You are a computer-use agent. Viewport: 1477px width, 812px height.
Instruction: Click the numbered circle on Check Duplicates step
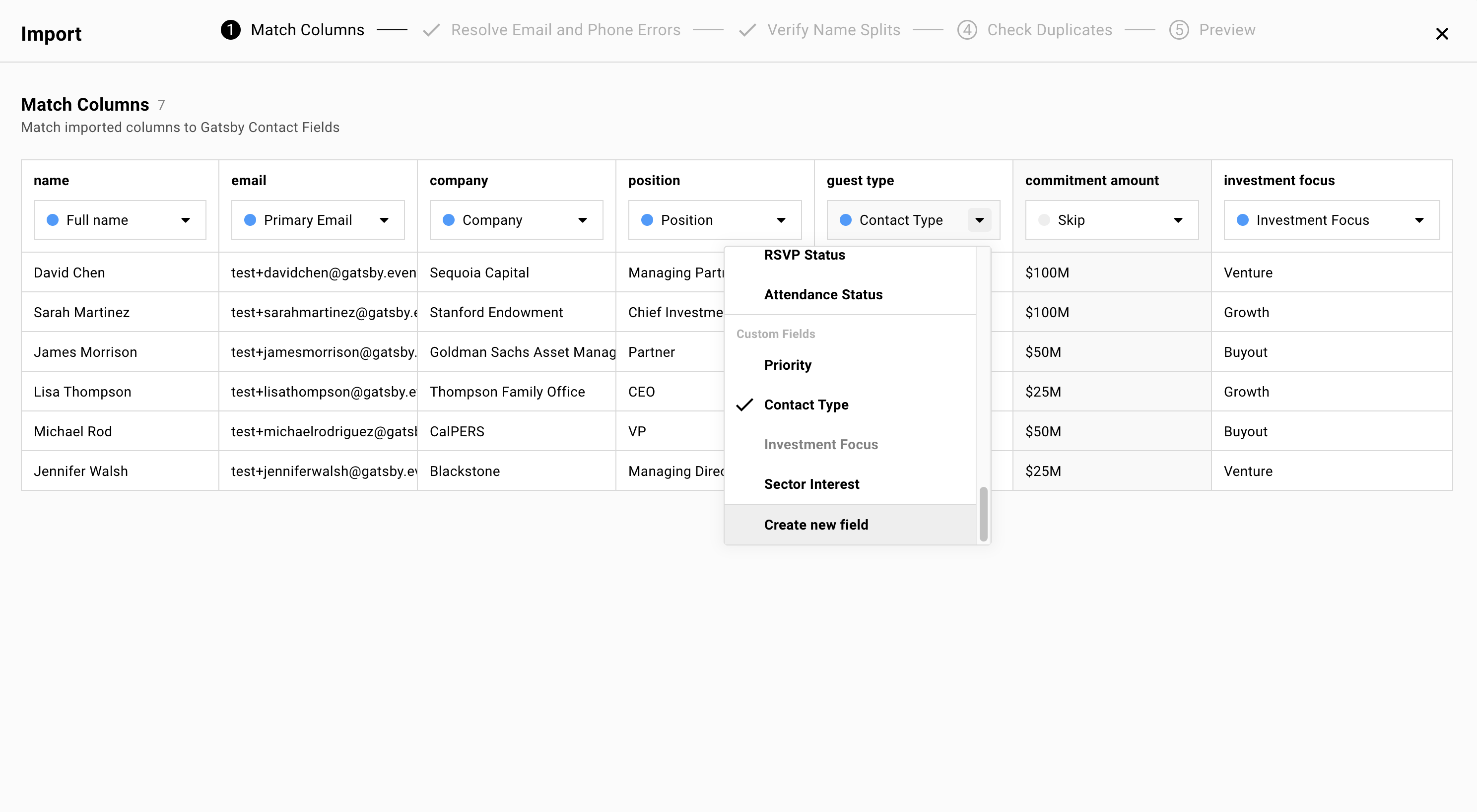click(967, 30)
